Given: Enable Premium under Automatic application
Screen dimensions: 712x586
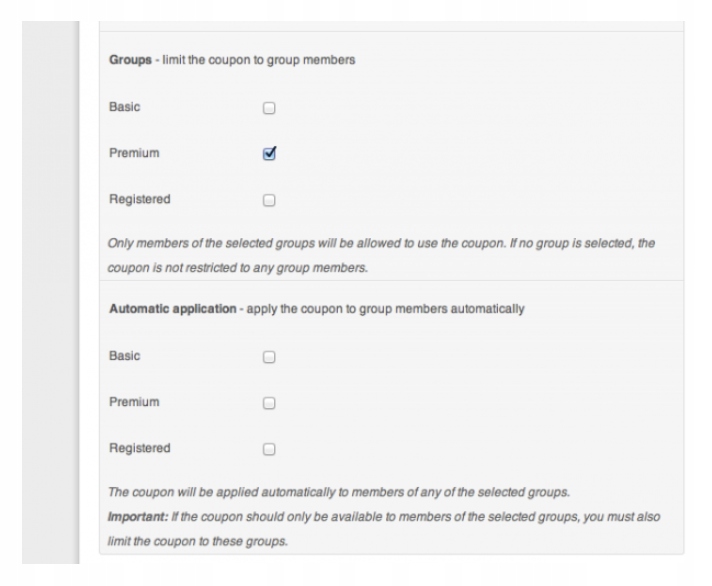Looking at the screenshot, I should (268, 401).
